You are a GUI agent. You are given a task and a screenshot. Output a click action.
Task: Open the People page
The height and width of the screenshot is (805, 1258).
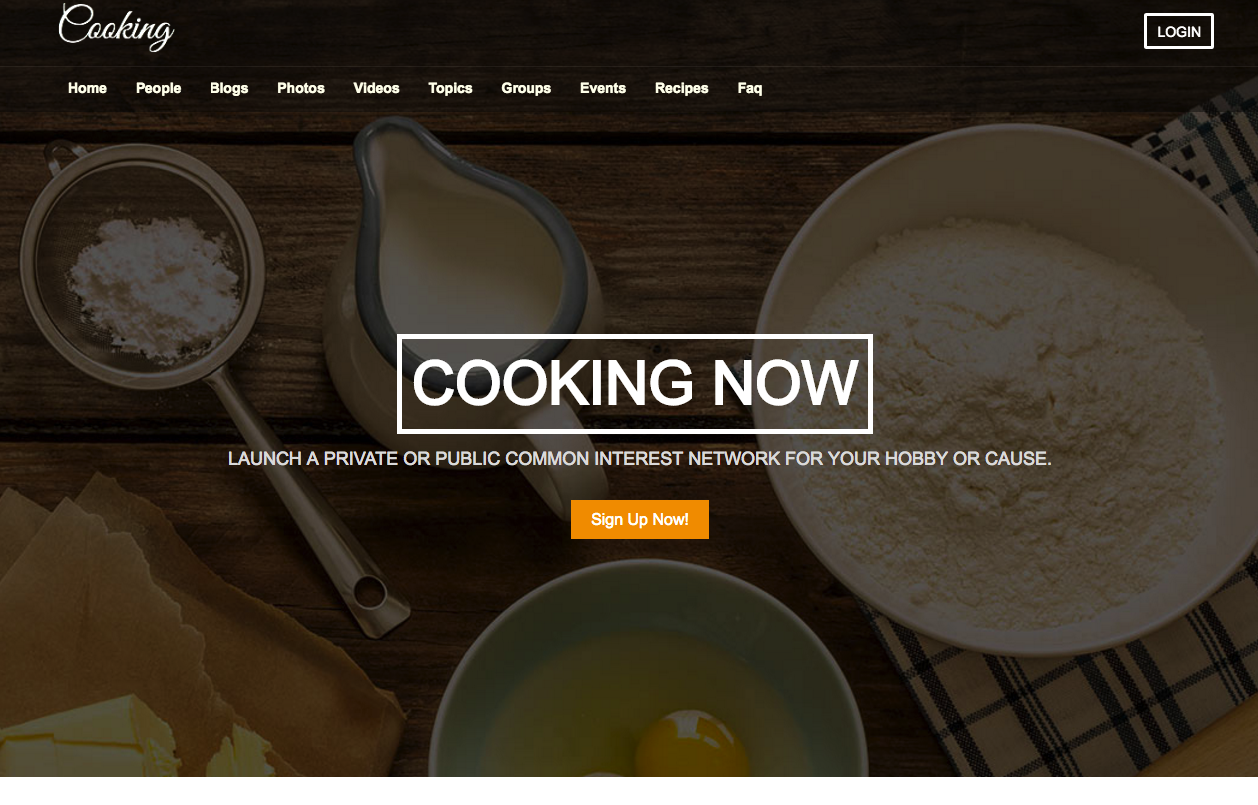[158, 88]
